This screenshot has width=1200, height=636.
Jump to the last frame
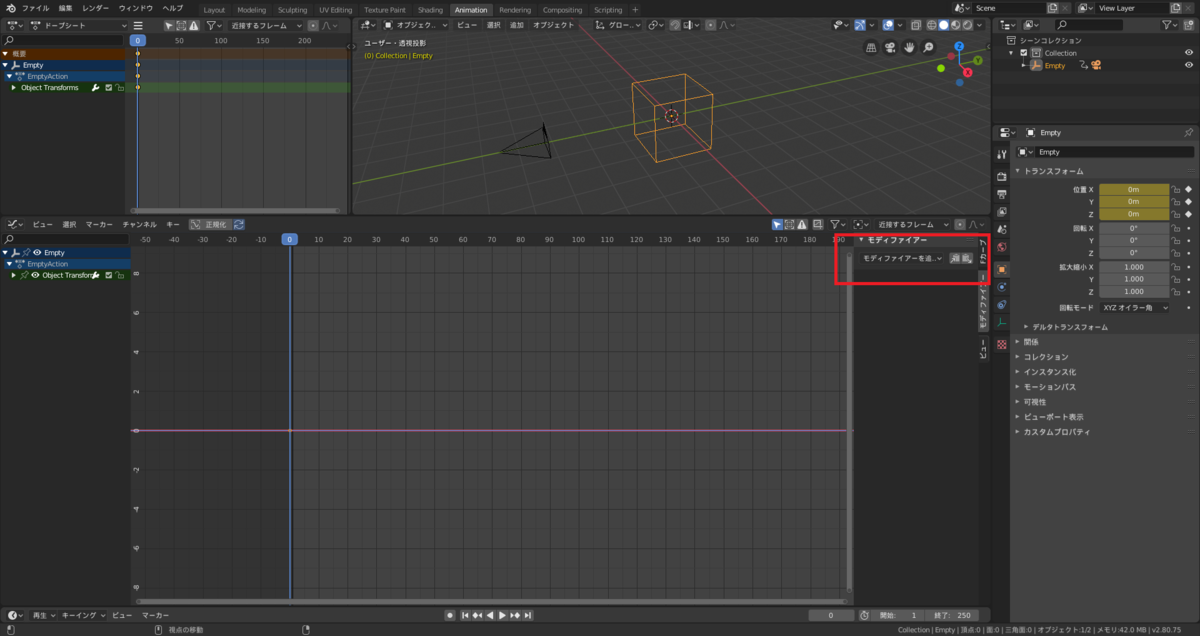[527, 615]
